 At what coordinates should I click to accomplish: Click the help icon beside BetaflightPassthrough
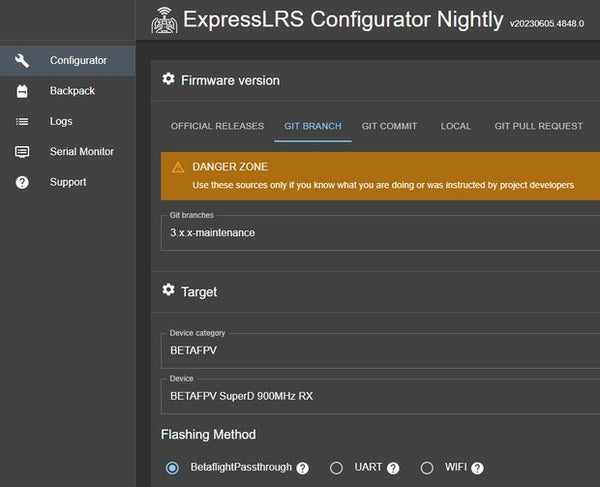302,468
